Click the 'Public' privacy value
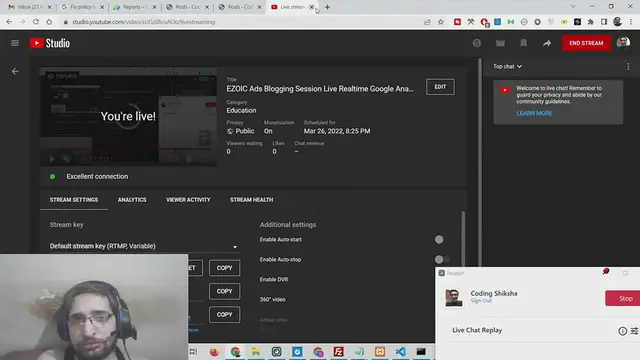640x360 pixels. [244, 131]
